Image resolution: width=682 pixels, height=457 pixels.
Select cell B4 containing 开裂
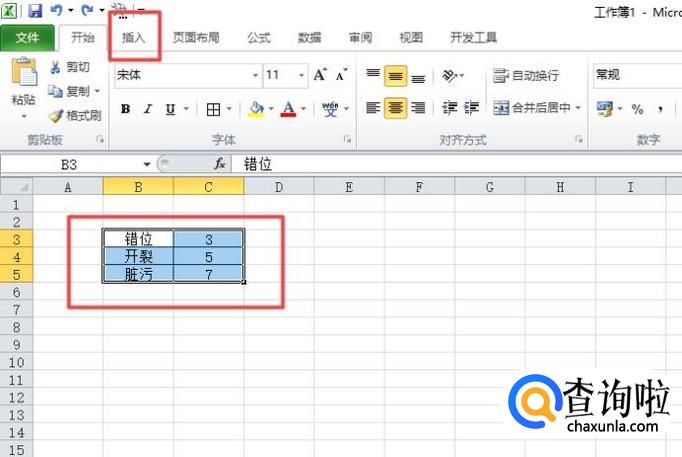(138, 256)
